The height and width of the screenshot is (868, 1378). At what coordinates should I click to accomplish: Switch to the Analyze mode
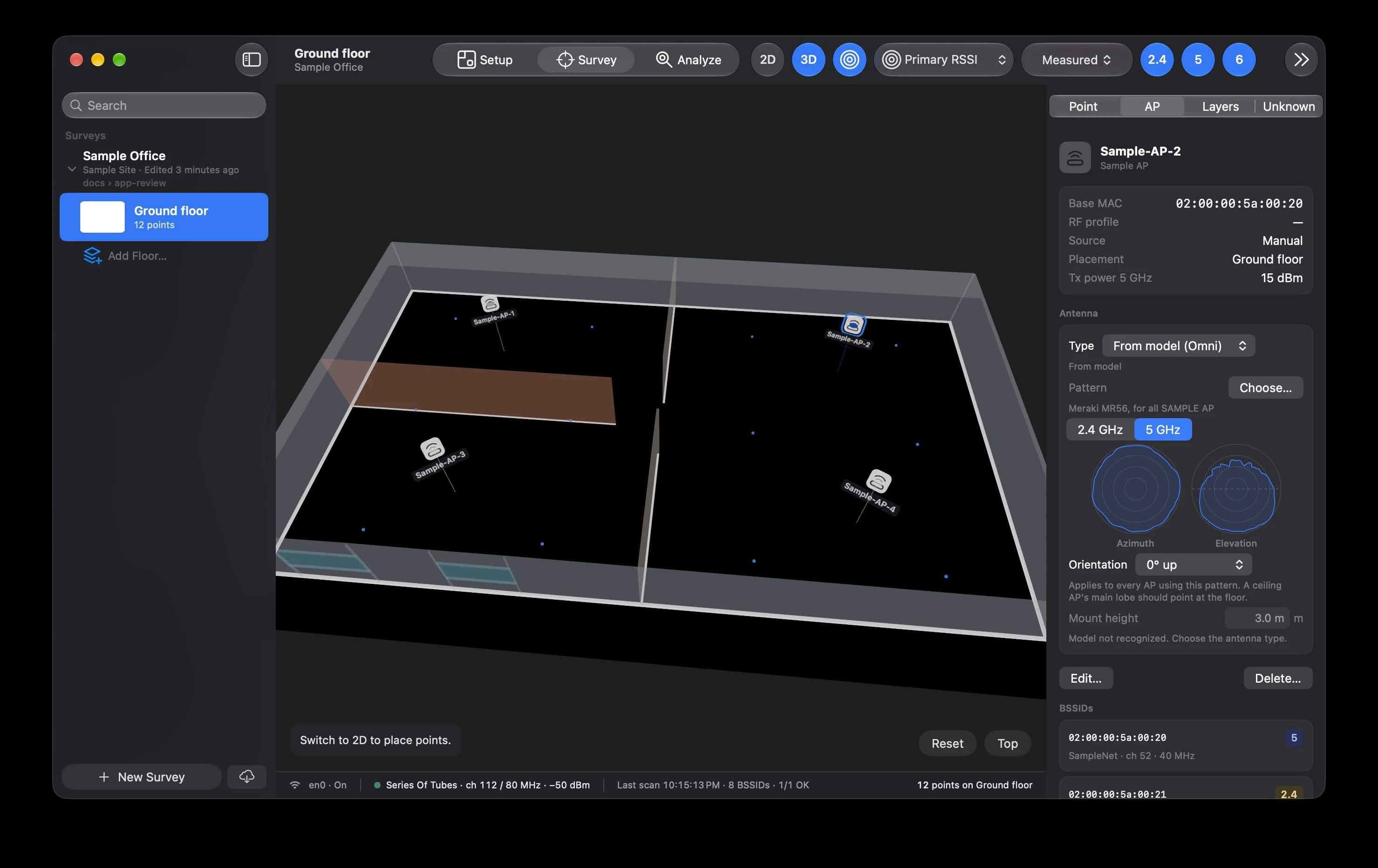click(x=688, y=60)
